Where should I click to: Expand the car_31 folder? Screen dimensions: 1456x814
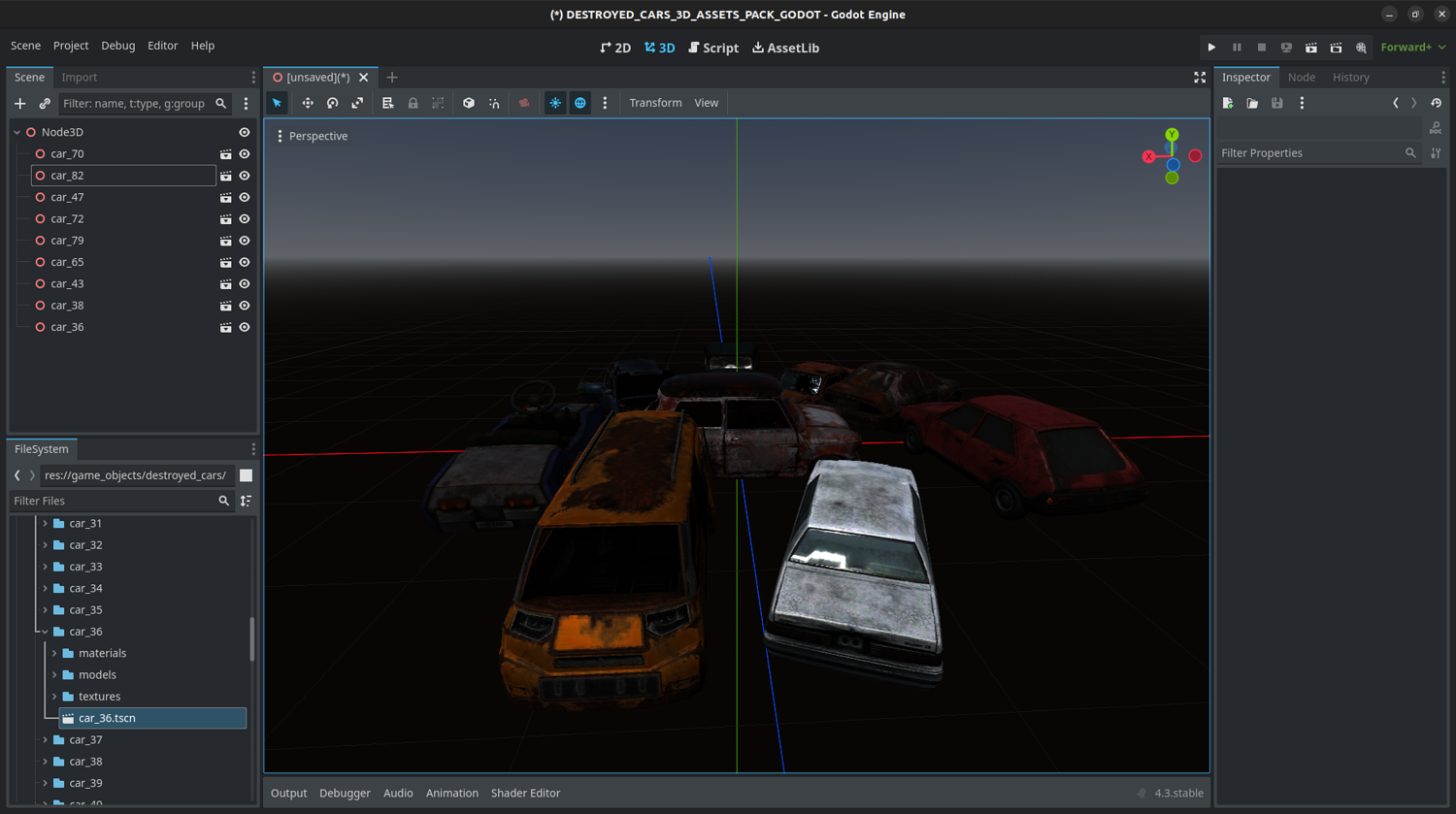tap(45, 524)
